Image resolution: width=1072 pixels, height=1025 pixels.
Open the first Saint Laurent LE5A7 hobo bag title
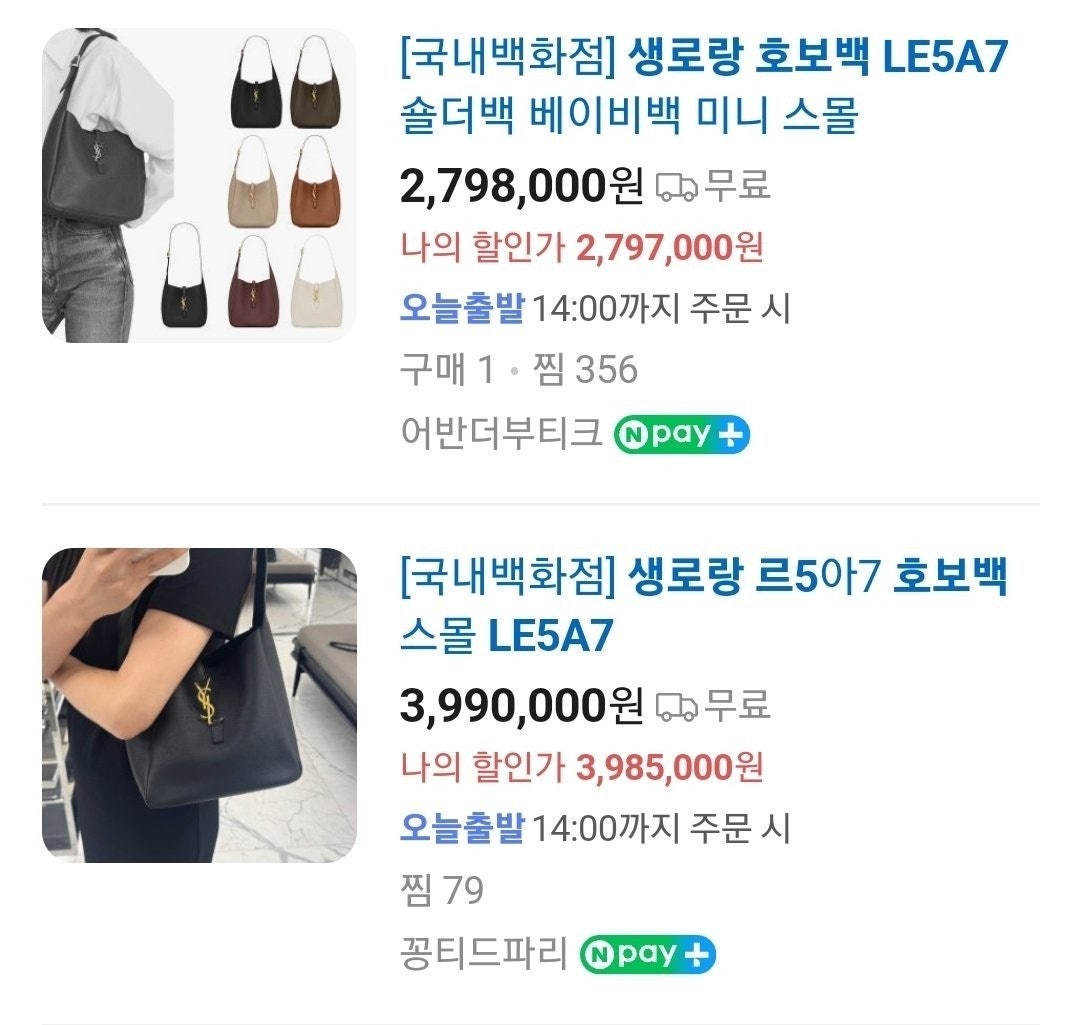point(704,86)
